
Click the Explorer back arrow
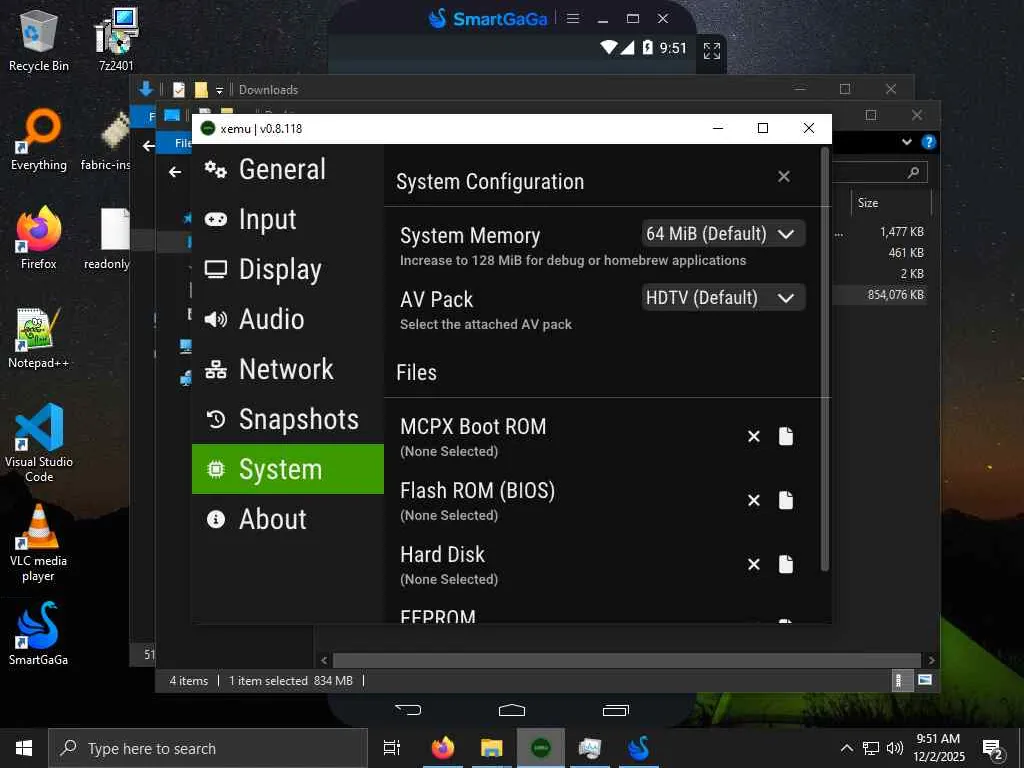point(174,172)
